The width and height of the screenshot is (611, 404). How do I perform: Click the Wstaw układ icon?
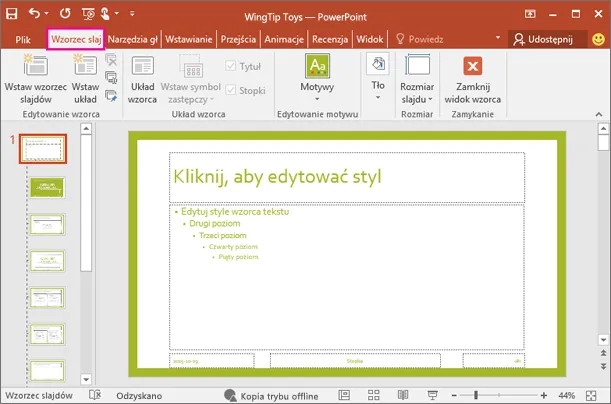tap(85, 66)
